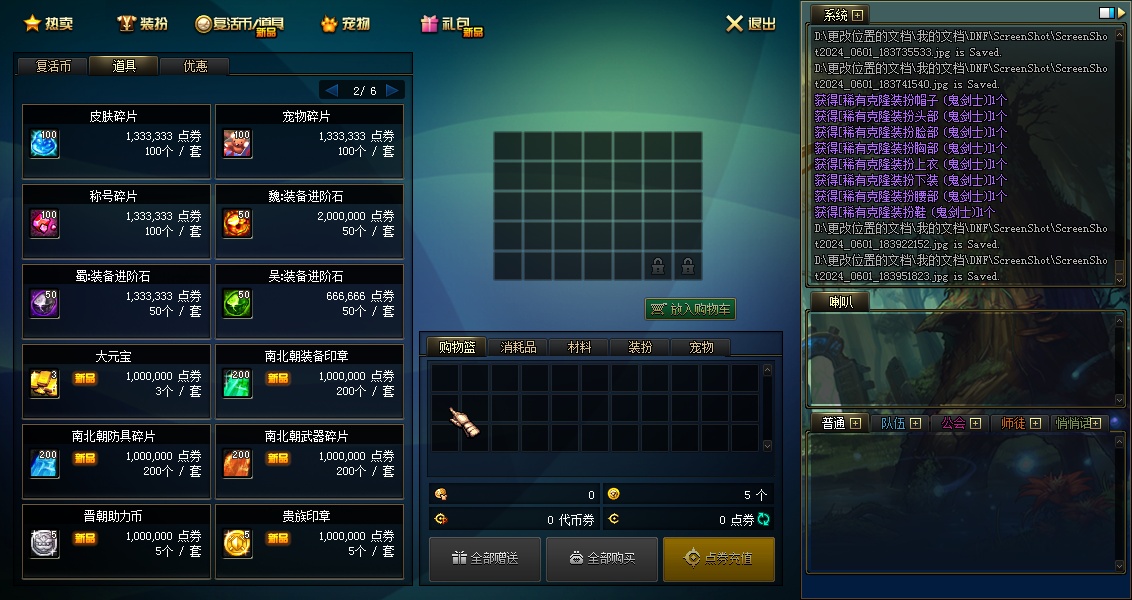Toggle the plus box beside 公会 channel
This screenshot has width=1132, height=600.
(x=975, y=423)
